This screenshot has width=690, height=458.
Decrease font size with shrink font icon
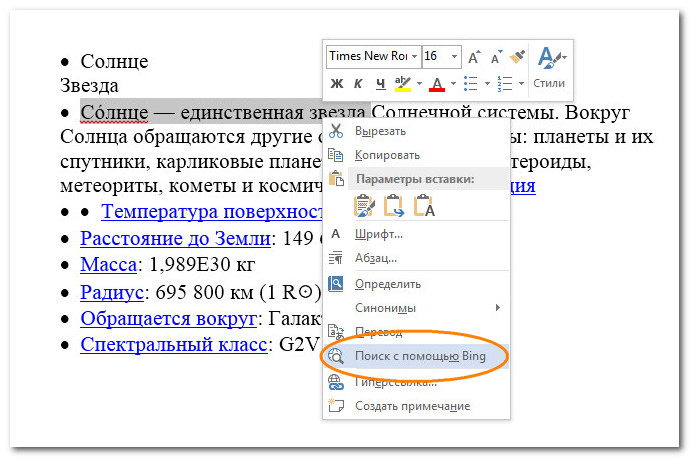click(496, 57)
